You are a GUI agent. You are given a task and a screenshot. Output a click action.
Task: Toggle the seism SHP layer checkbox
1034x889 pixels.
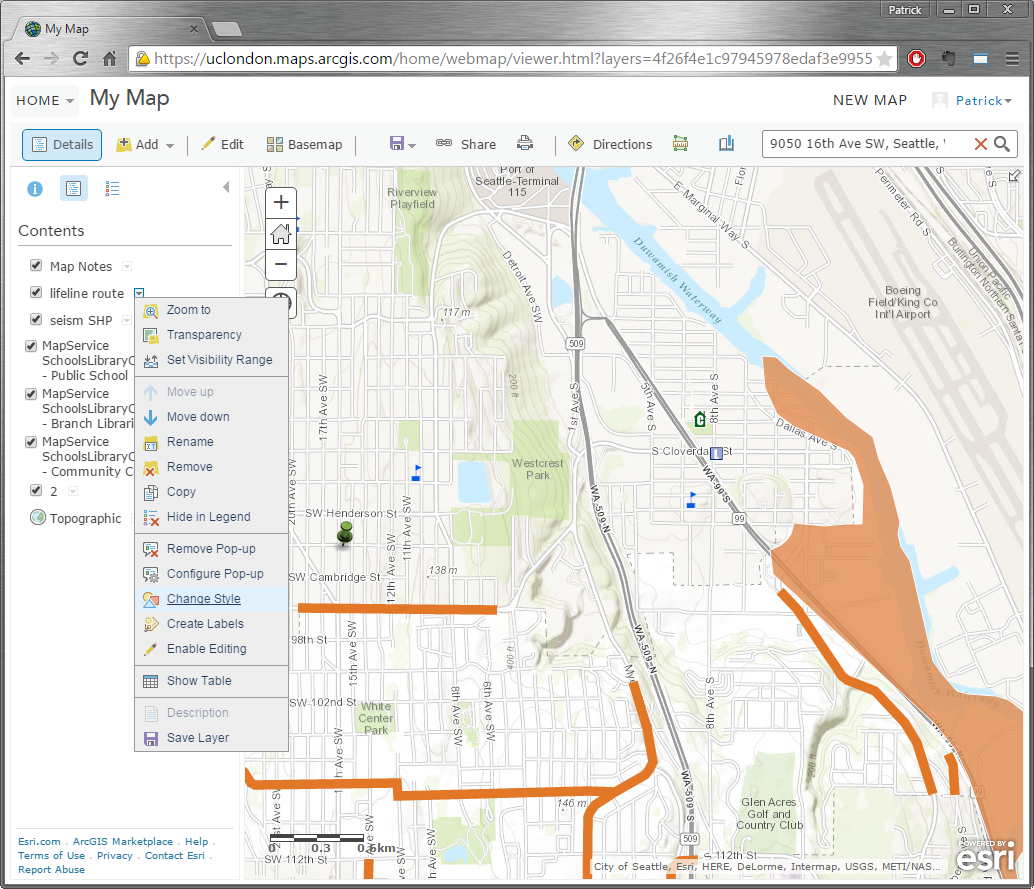(36, 320)
